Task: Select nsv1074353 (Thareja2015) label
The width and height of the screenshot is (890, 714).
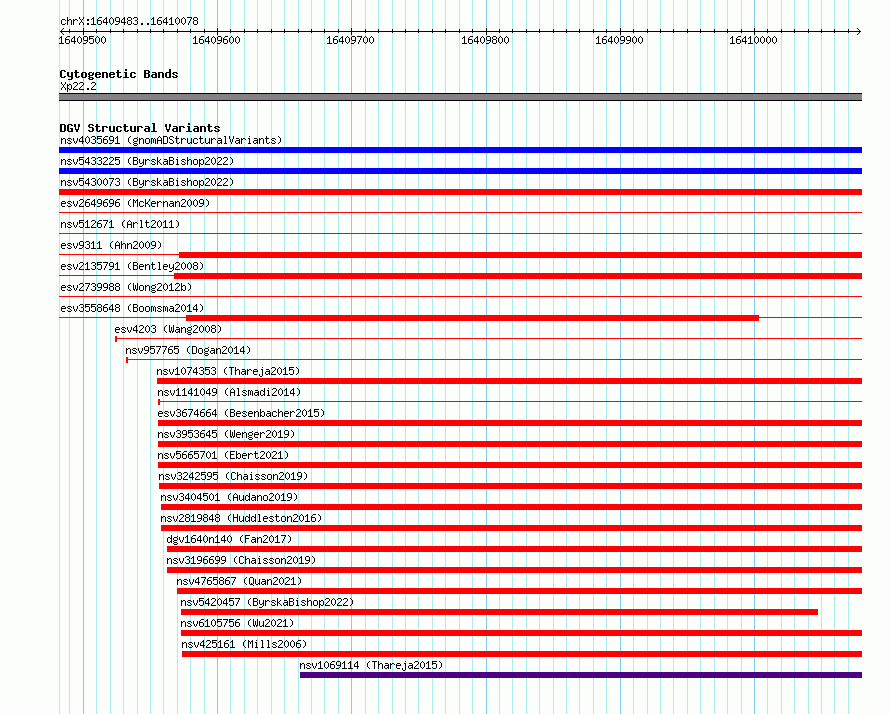Action: tap(228, 371)
